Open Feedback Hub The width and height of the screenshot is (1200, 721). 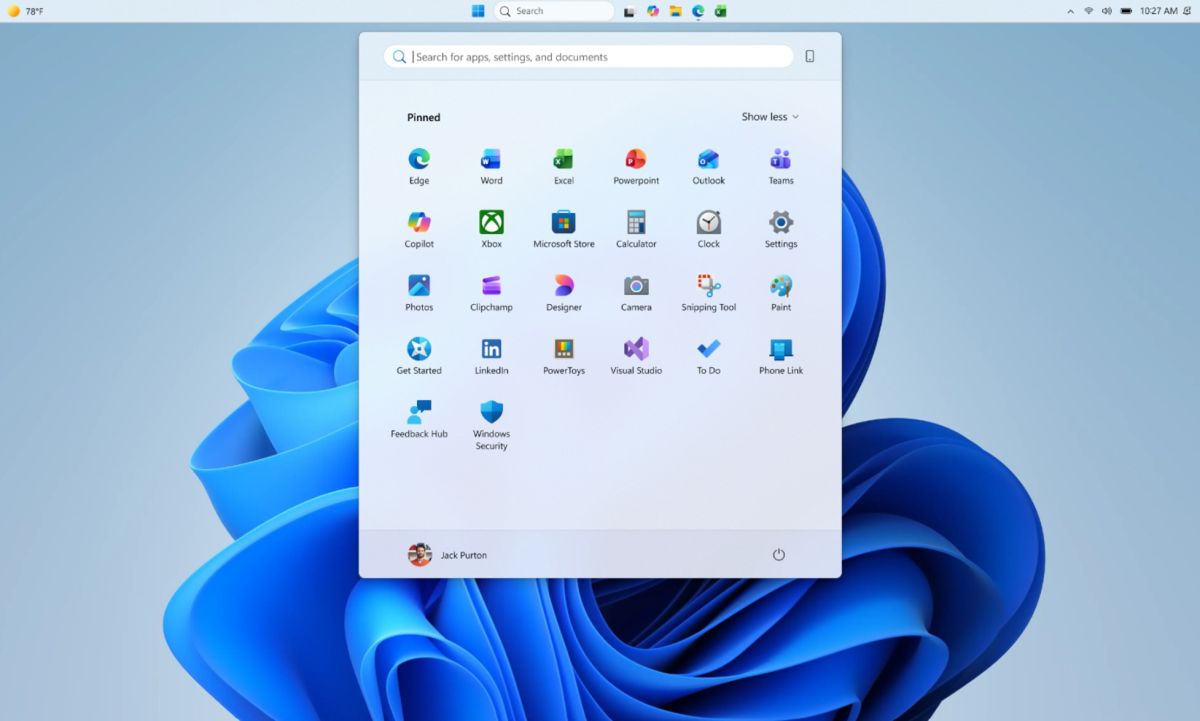419,419
